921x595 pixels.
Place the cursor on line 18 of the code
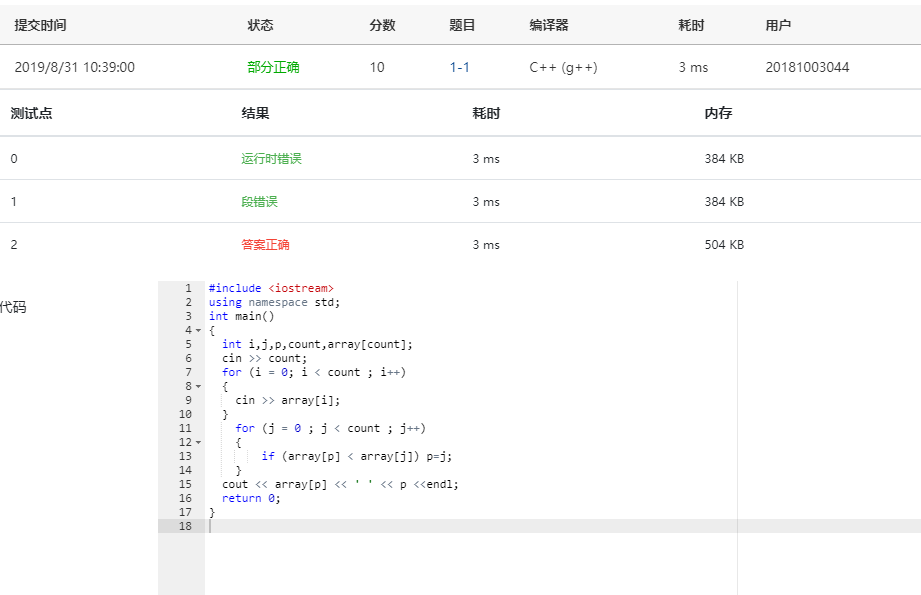coord(300,525)
